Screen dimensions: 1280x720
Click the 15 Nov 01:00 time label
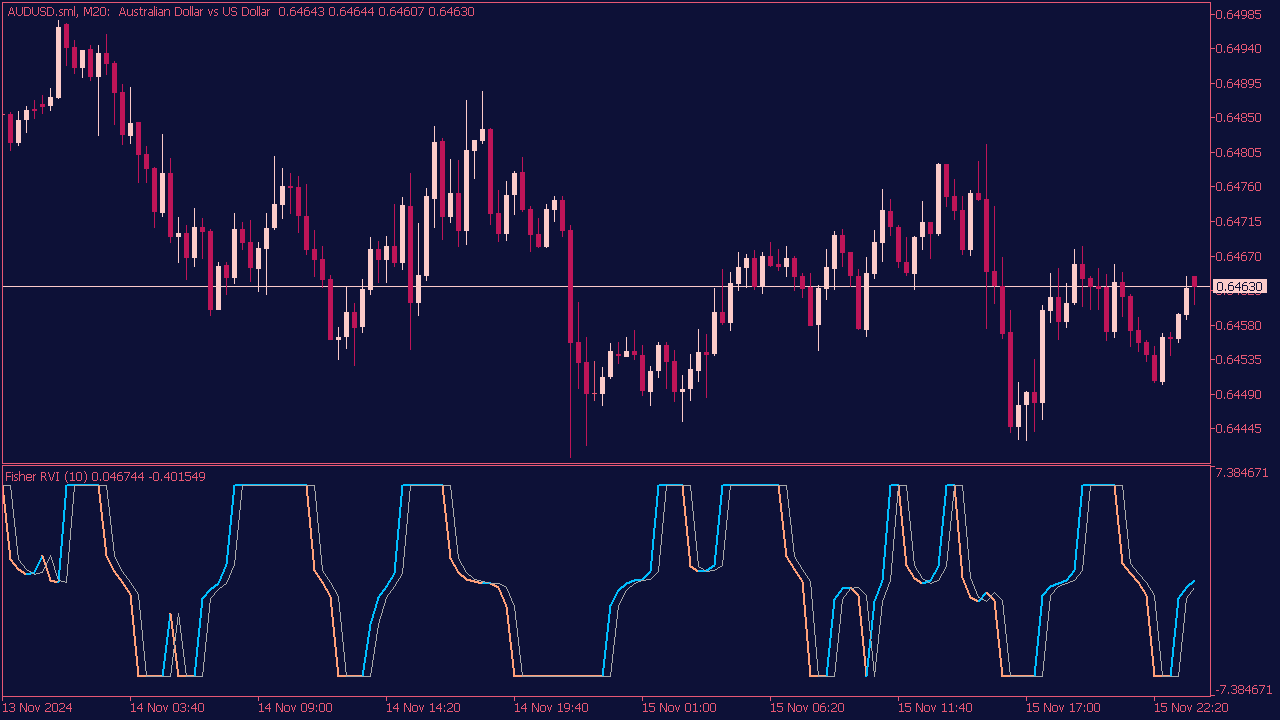[x=679, y=708]
